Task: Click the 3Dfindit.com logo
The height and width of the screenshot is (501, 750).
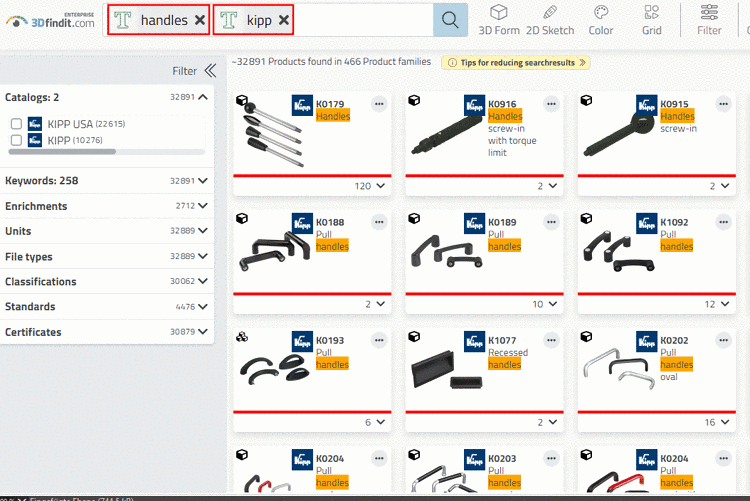Action: click(x=50, y=21)
